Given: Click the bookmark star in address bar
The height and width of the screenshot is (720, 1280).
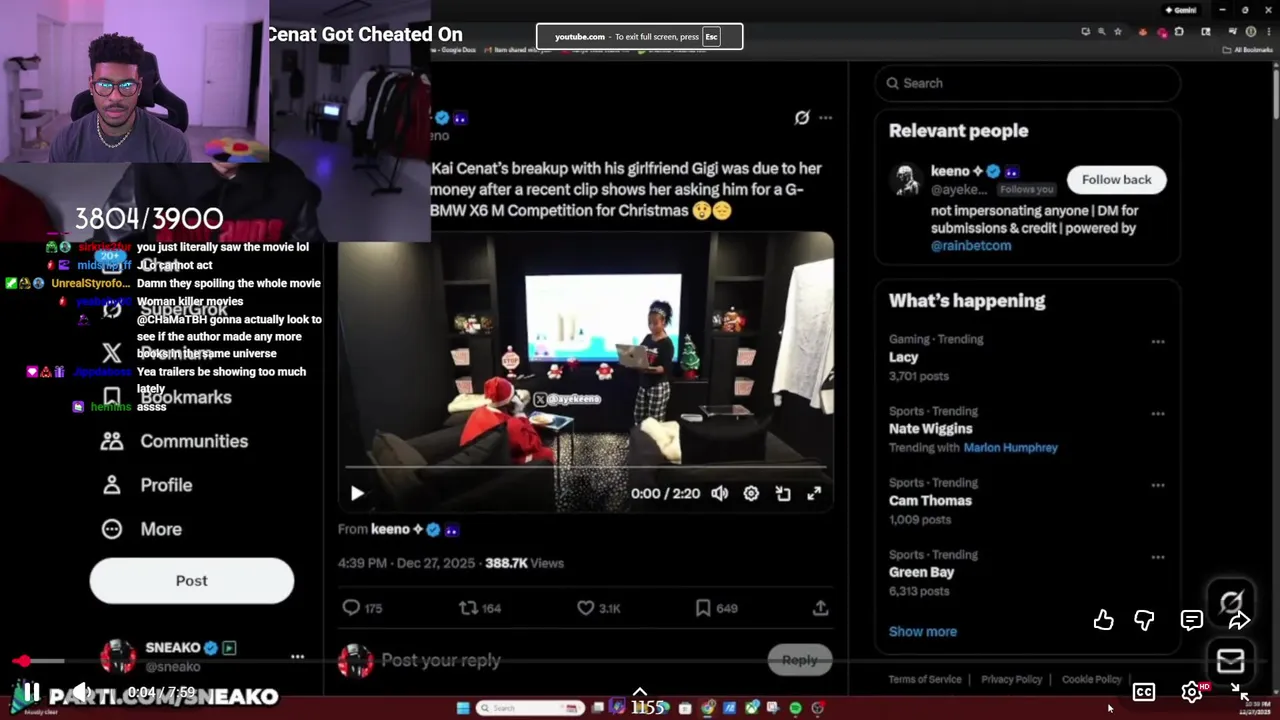Looking at the screenshot, I should pyautogui.click(x=1118, y=32).
